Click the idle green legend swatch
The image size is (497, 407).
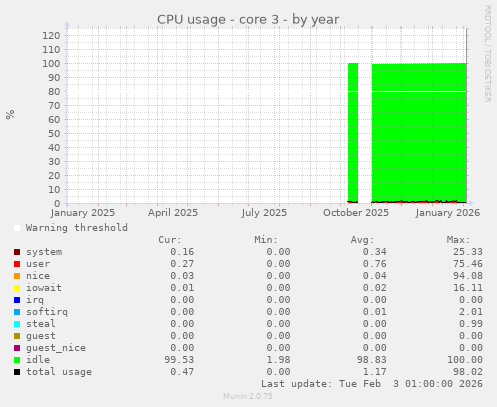(x=17, y=360)
